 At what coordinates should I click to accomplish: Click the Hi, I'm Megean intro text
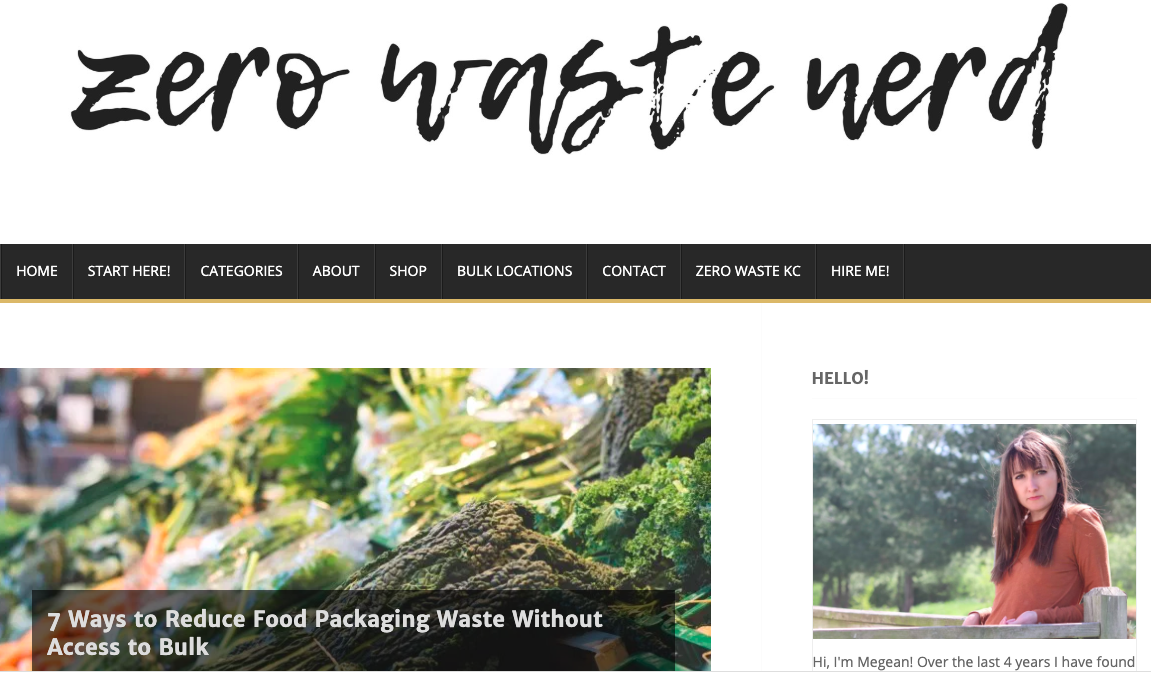[973, 662]
